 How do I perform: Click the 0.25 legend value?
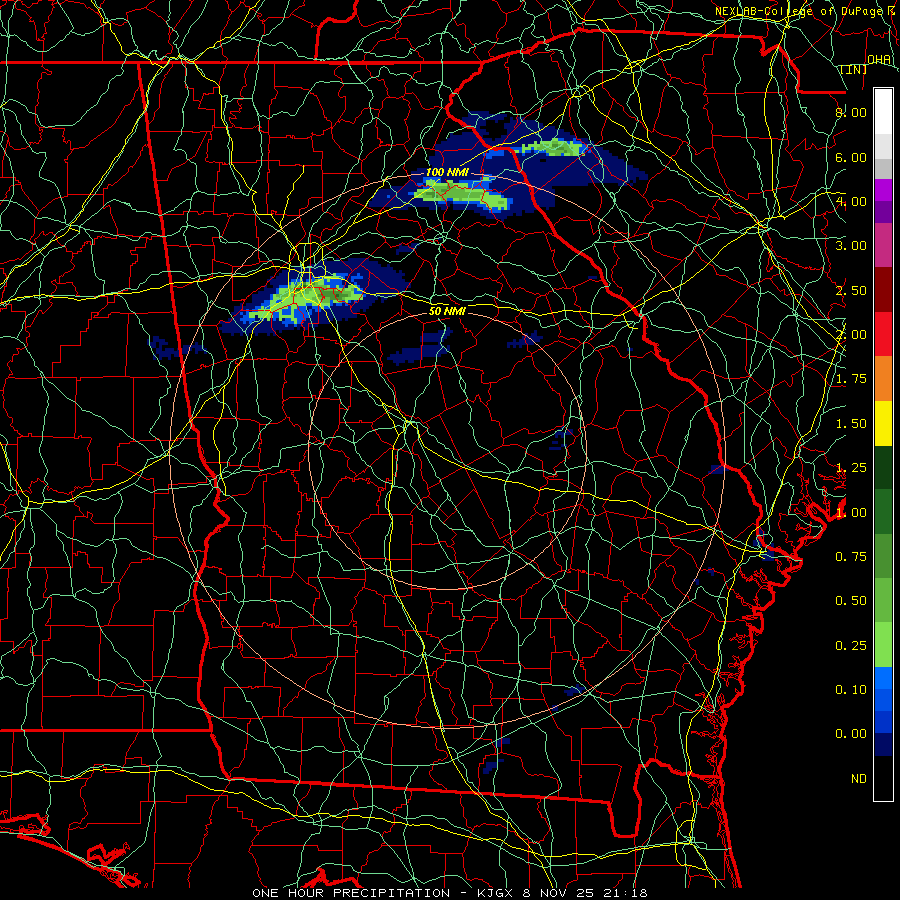pyautogui.click(x=851, y=646)
